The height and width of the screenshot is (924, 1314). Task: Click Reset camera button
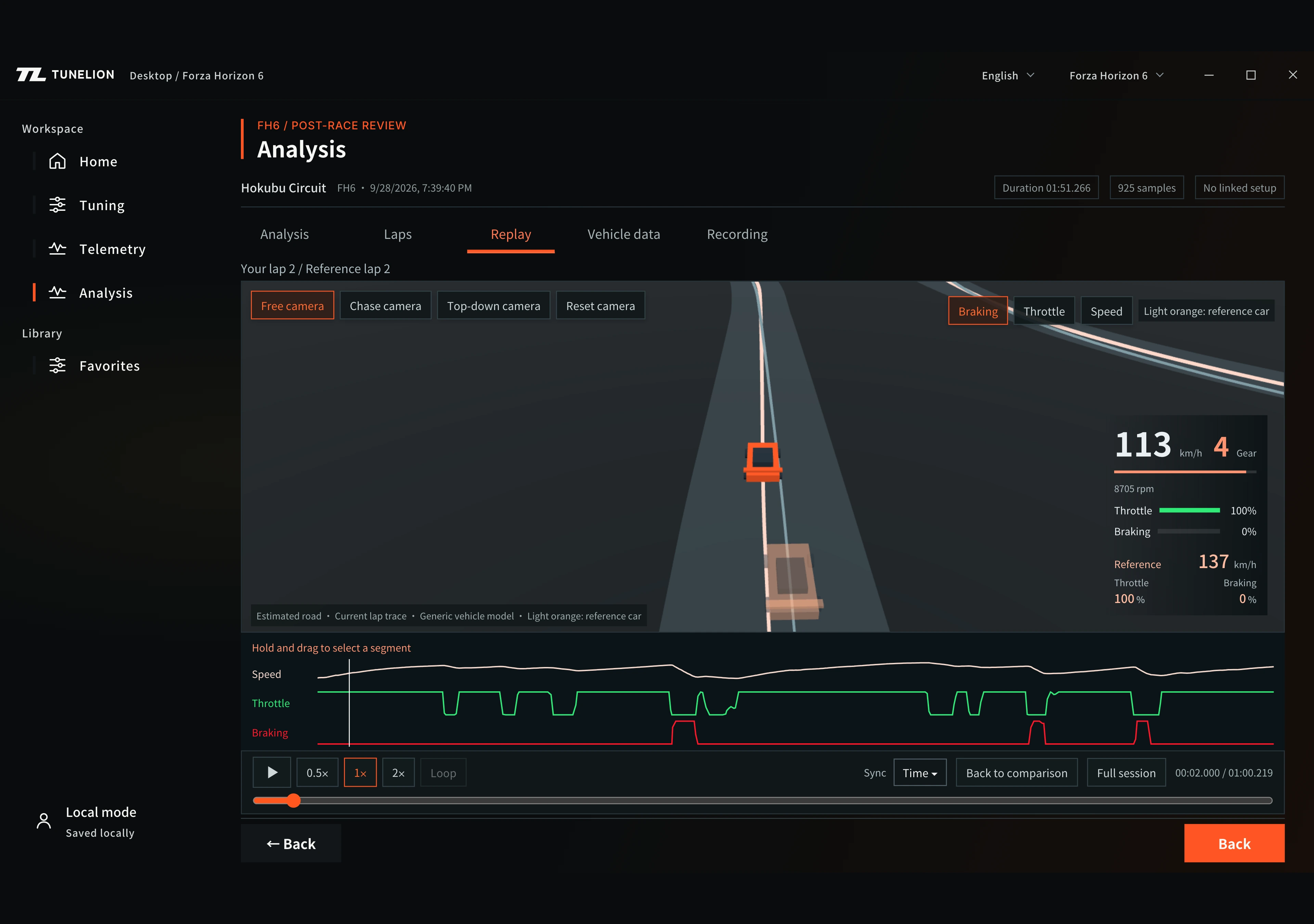[x=600, y=306]
